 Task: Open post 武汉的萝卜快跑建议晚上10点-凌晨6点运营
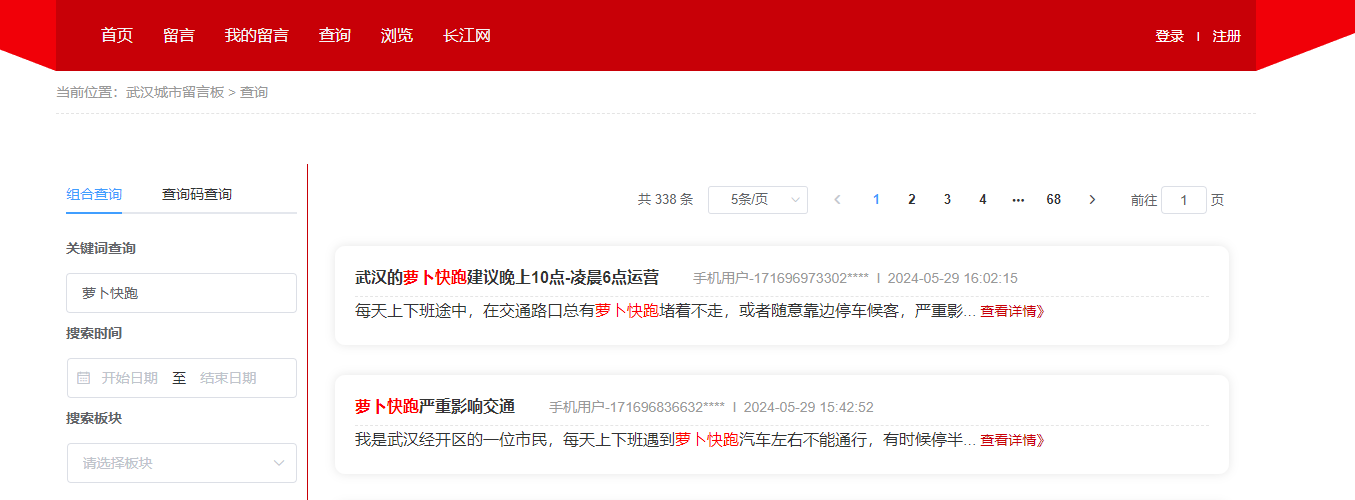(507, 278)
